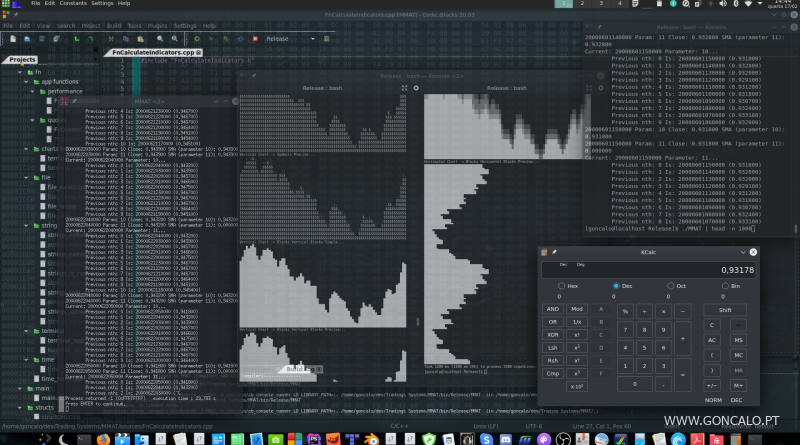The image size is (800, 445).
Task: Click the pin icon in KCalc title bar
Action: [553, 254]
